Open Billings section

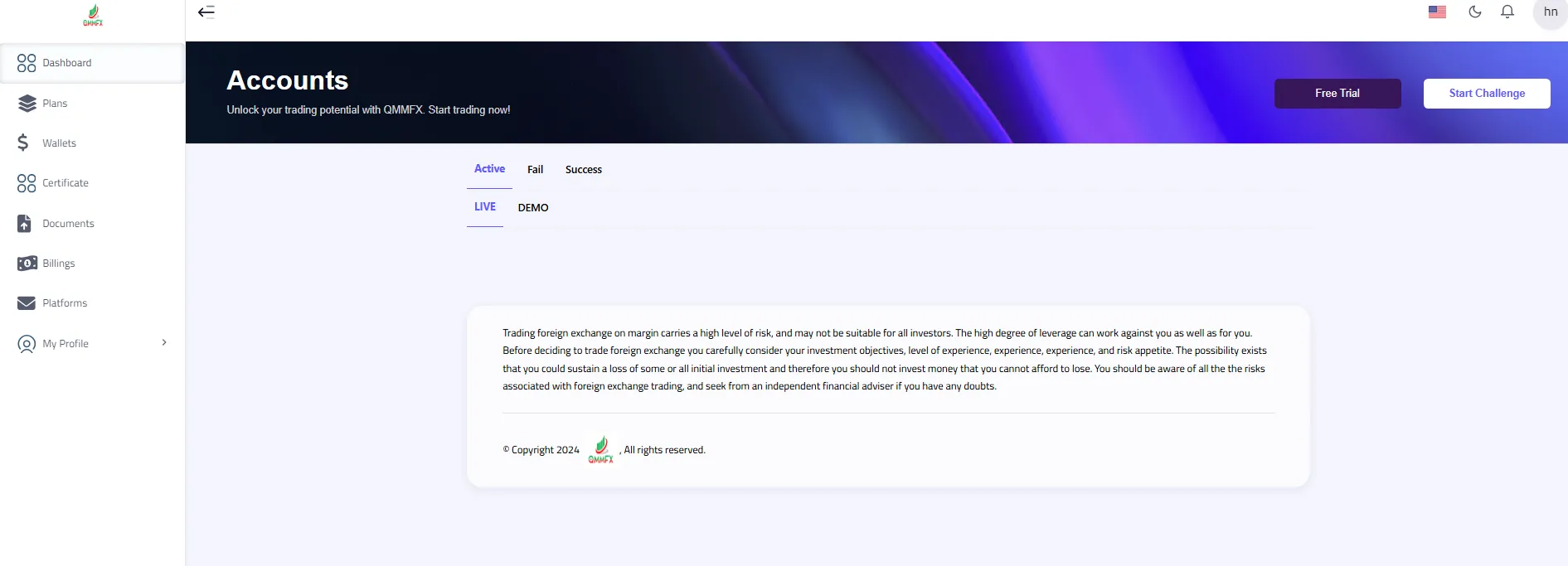(92, 264)
